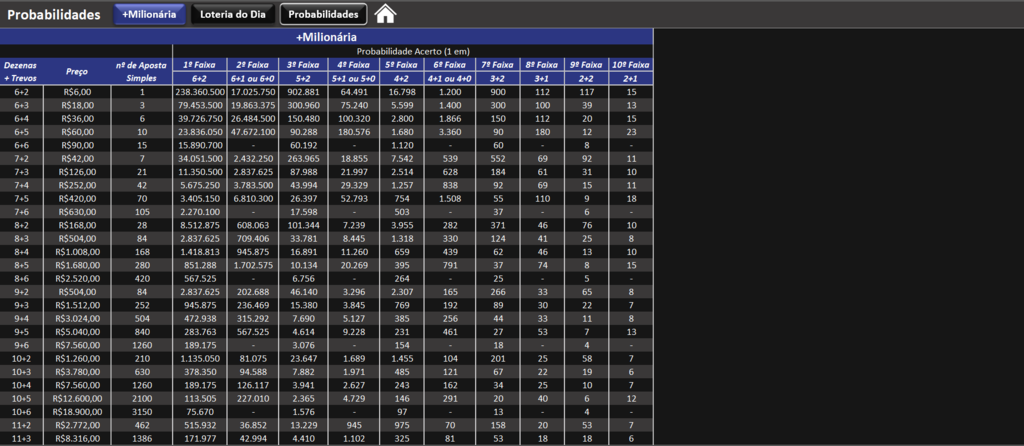Image resolution: width=1024 pixels, height=446 pixels.
Task: Click the '52.793' cell
Action: [353, 198]
